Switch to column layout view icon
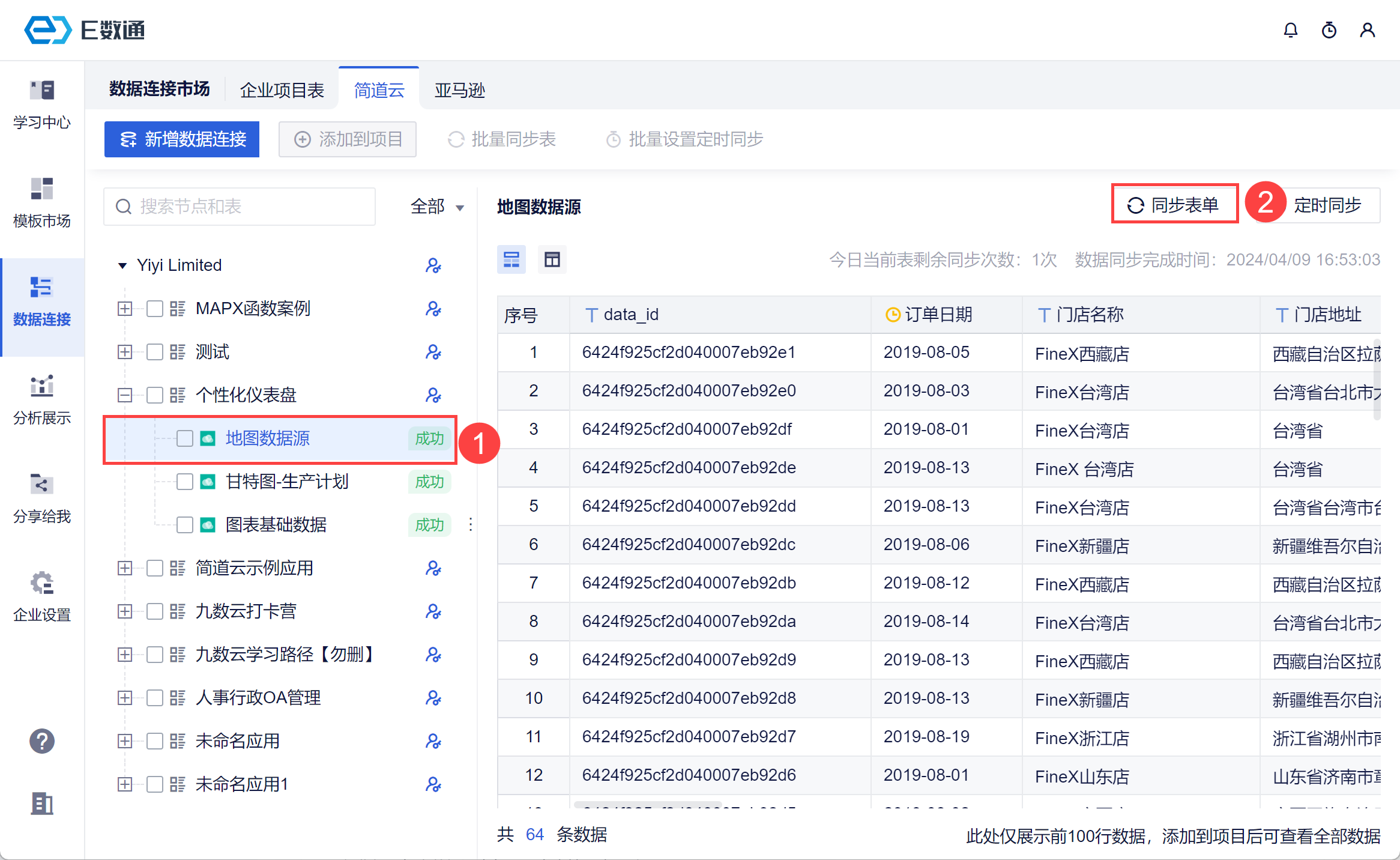 [x=552, y=259]
